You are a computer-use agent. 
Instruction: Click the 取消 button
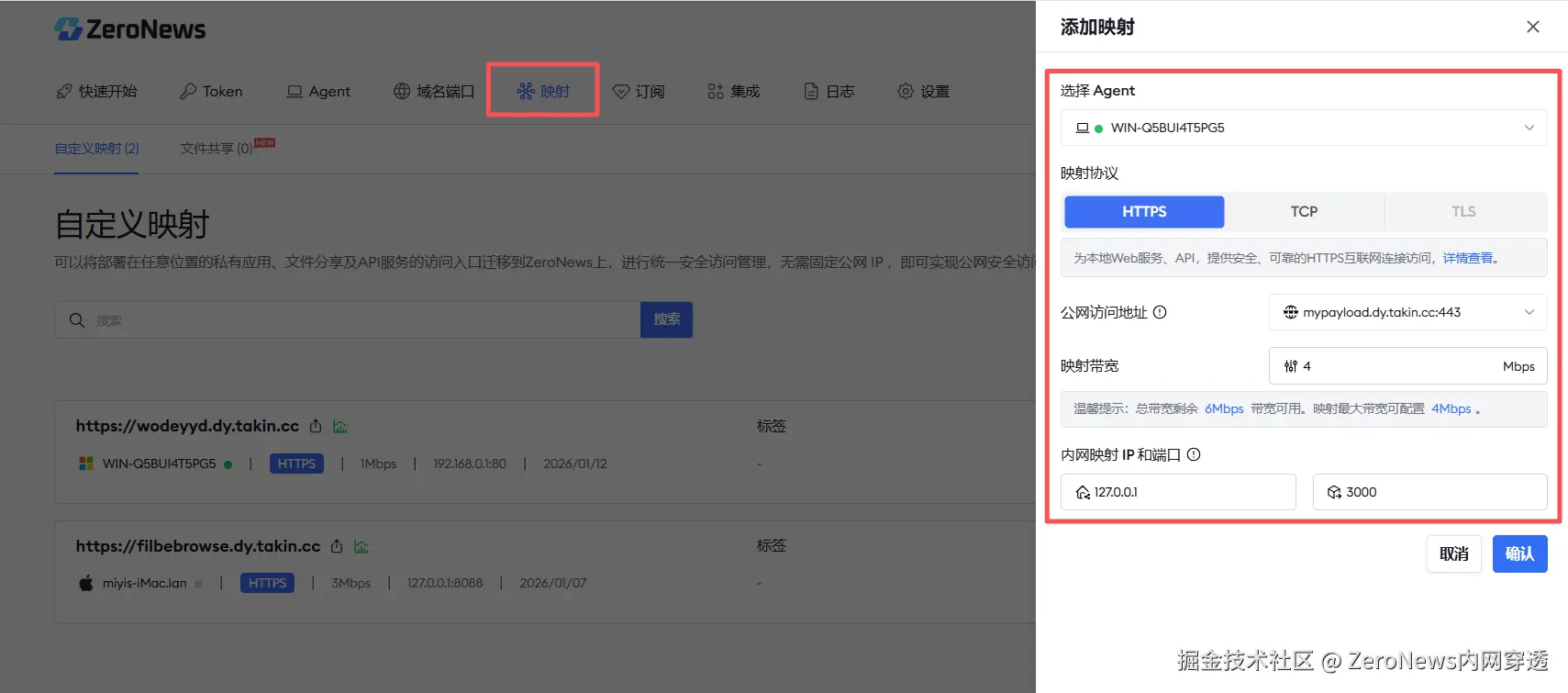(1453, 553)
